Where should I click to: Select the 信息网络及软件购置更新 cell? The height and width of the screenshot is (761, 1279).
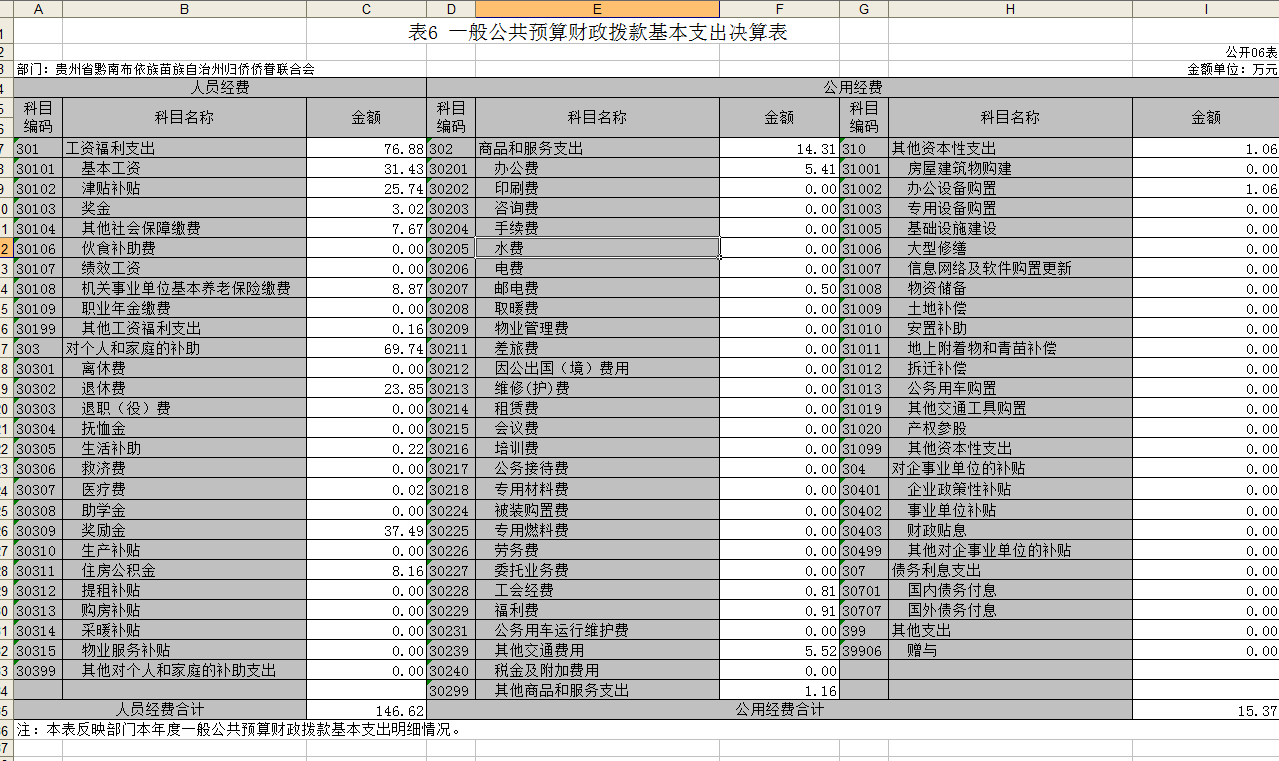tap(1010, 268)
